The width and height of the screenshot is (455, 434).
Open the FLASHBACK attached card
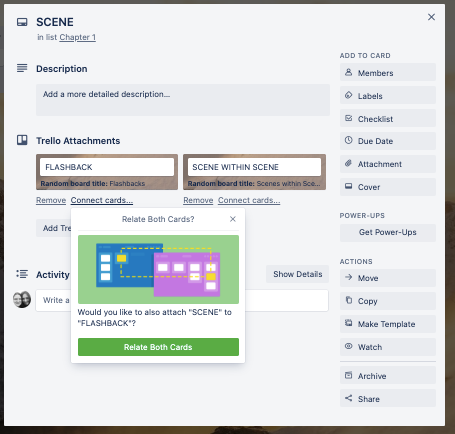(x=107, y=172)
